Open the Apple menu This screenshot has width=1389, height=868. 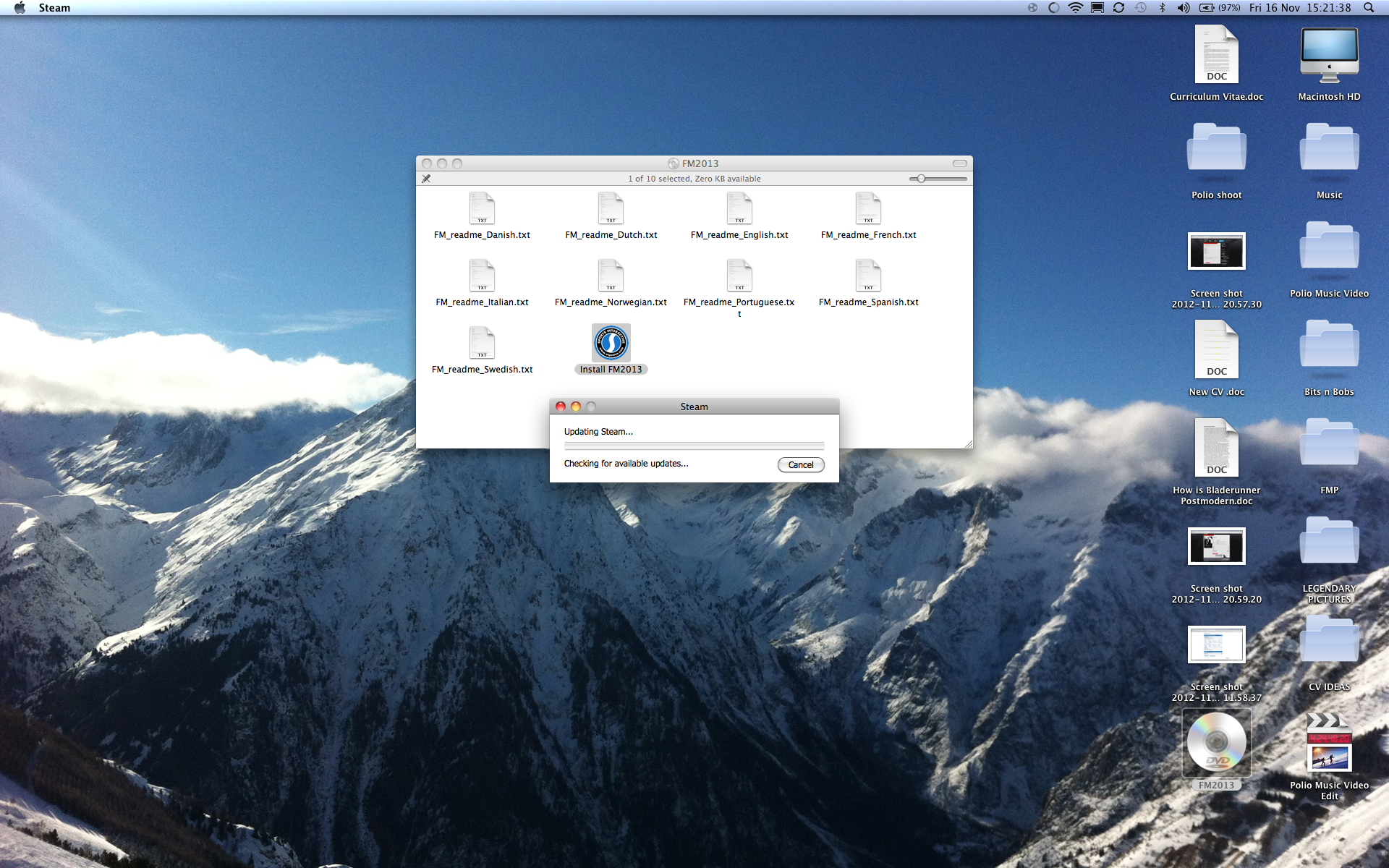click(x=20, y=8)
